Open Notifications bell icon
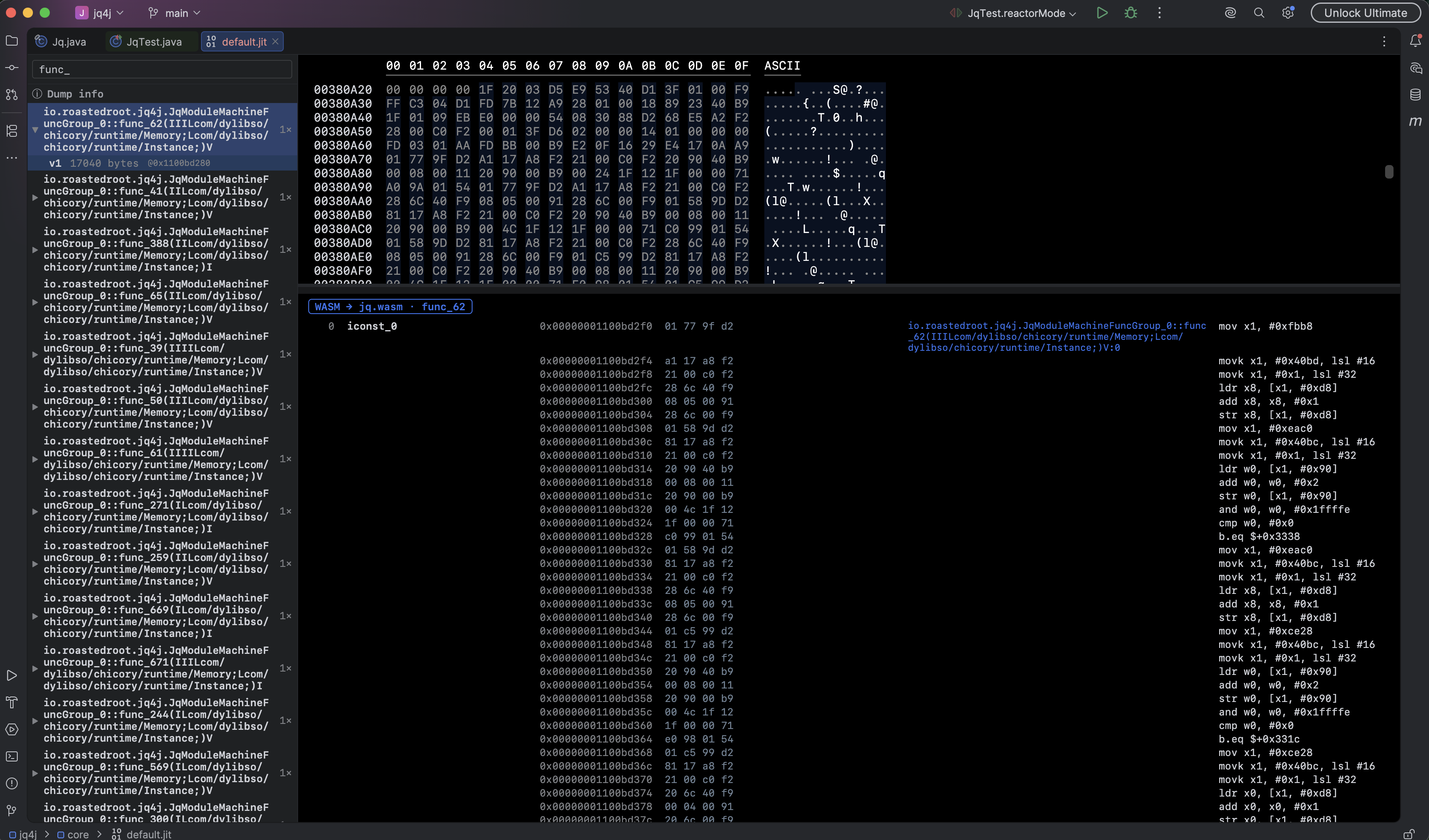 (1415, 41)
